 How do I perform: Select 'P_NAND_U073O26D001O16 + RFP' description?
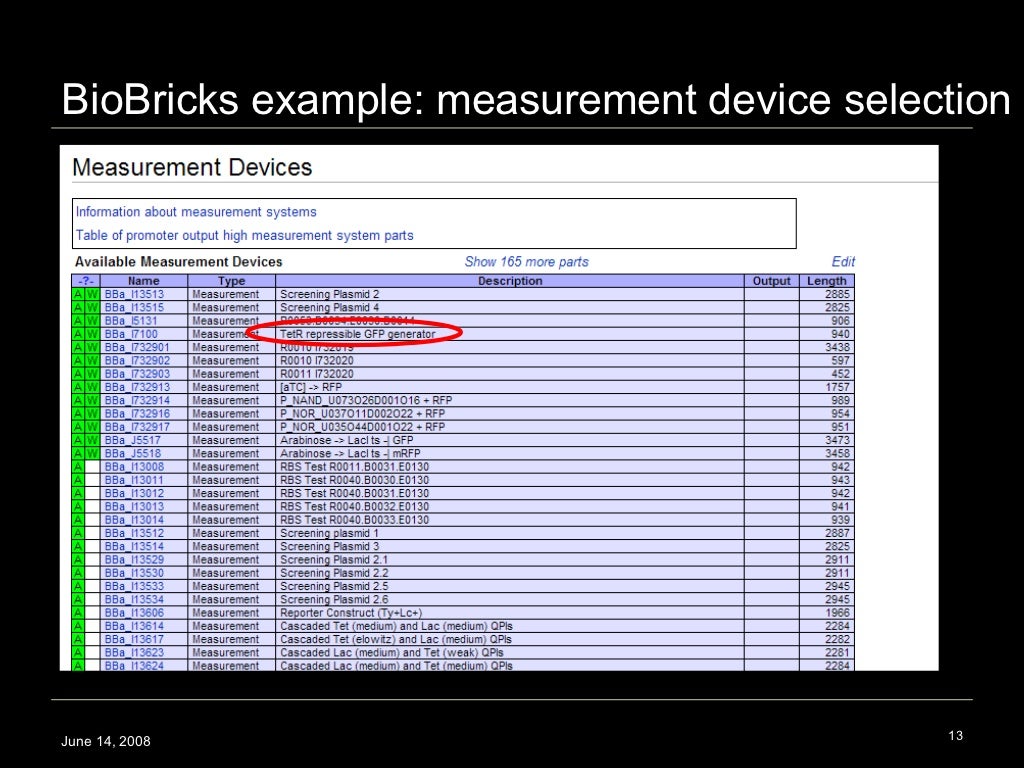pos(366,400)
